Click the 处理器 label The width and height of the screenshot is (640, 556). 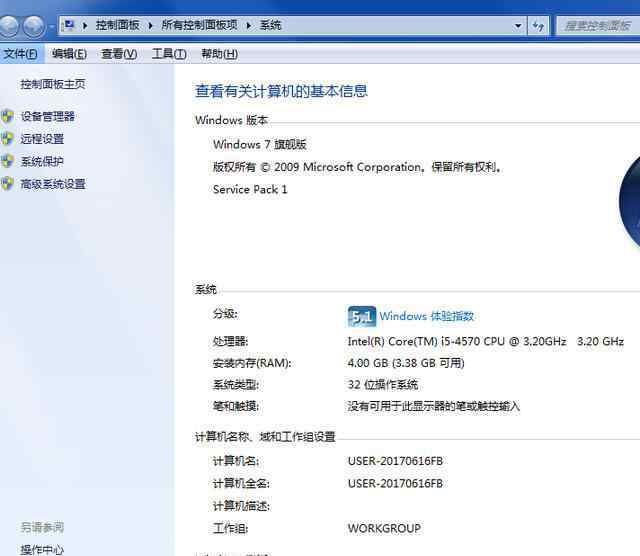click(x=230, y=341)
